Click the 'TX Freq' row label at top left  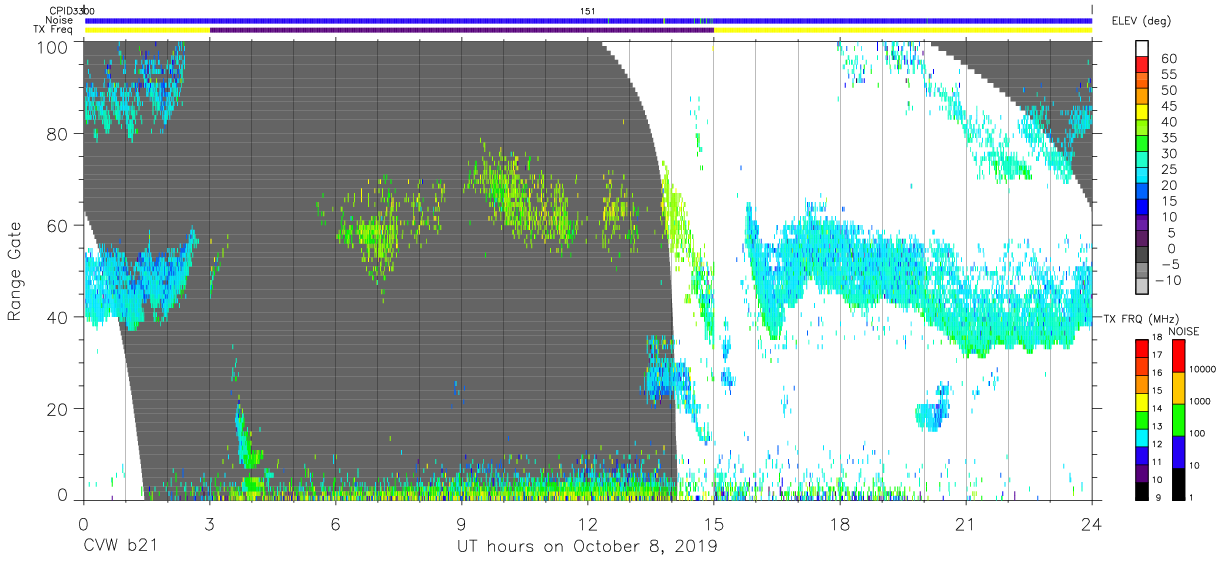(52, 30)
